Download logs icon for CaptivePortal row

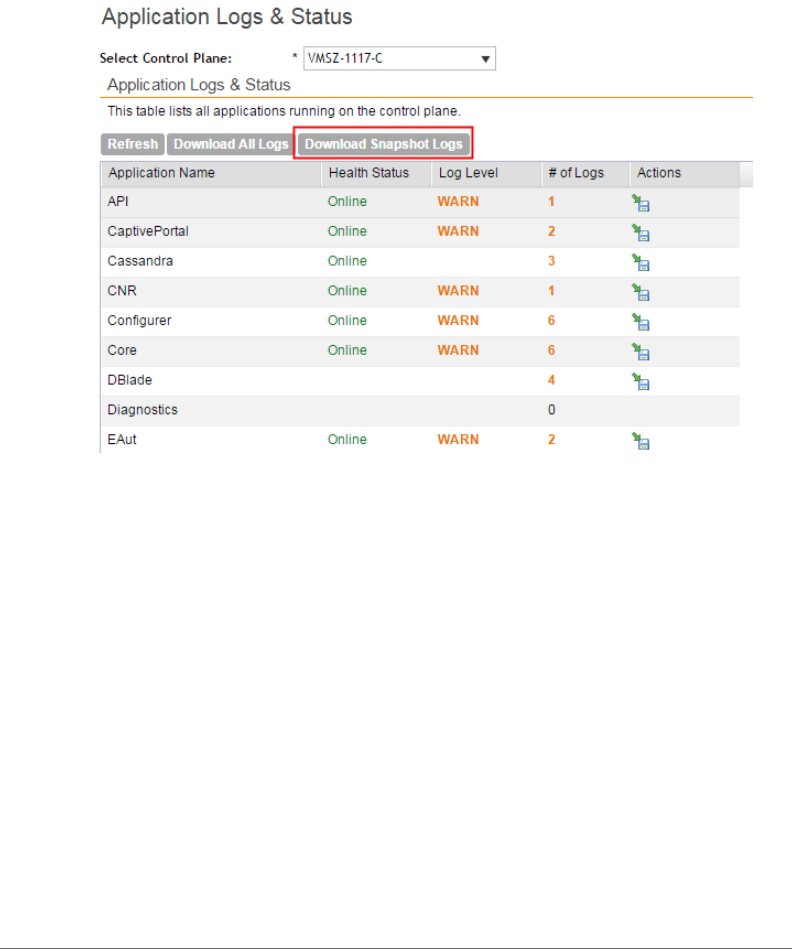coord(640,232)
